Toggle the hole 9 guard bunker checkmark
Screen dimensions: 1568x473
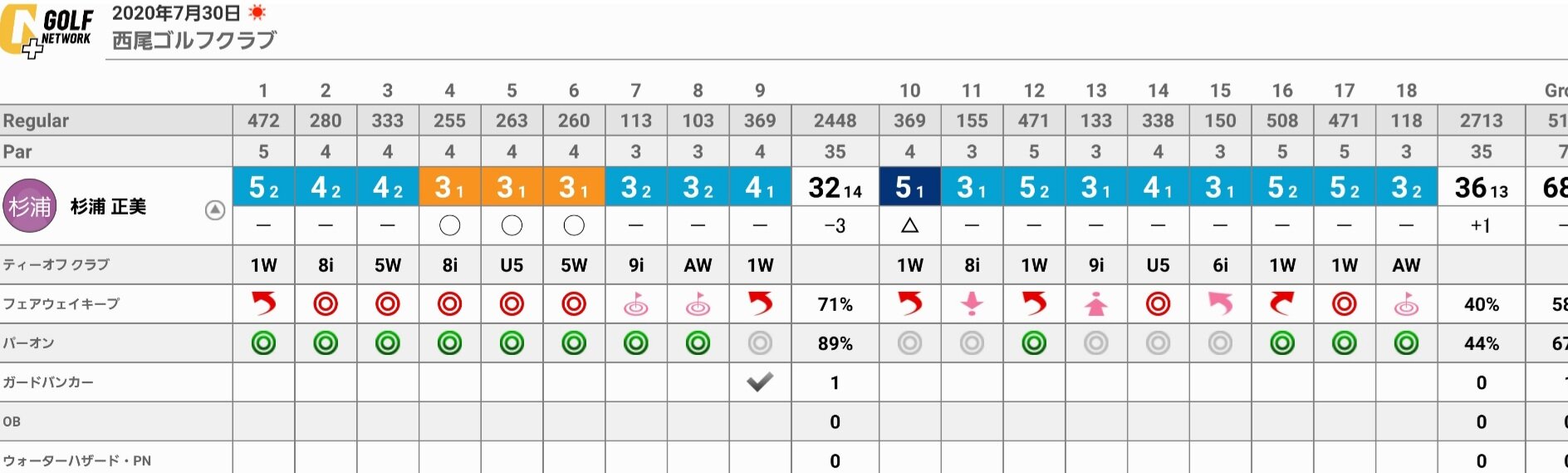[760, 382]
